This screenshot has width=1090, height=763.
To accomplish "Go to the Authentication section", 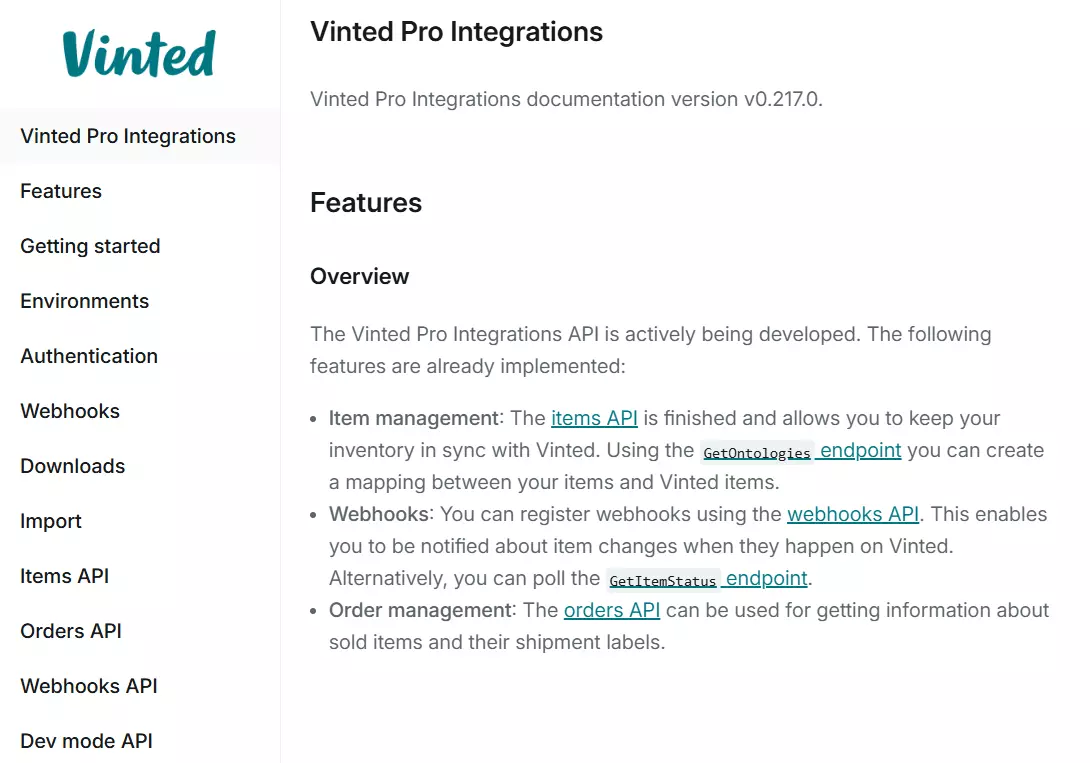I will pos(88,356).
